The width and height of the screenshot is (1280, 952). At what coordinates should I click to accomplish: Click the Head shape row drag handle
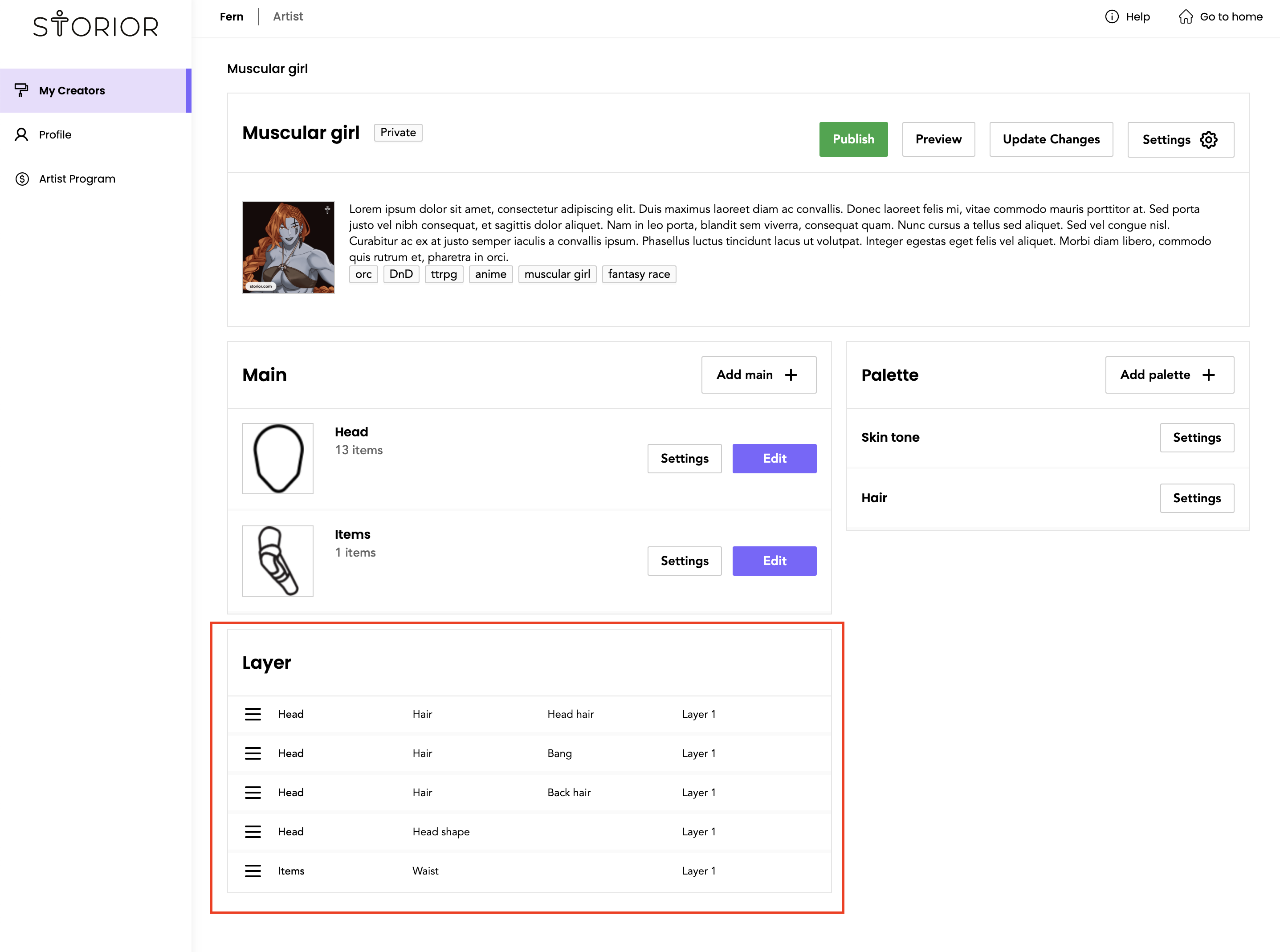coord(253,832)
